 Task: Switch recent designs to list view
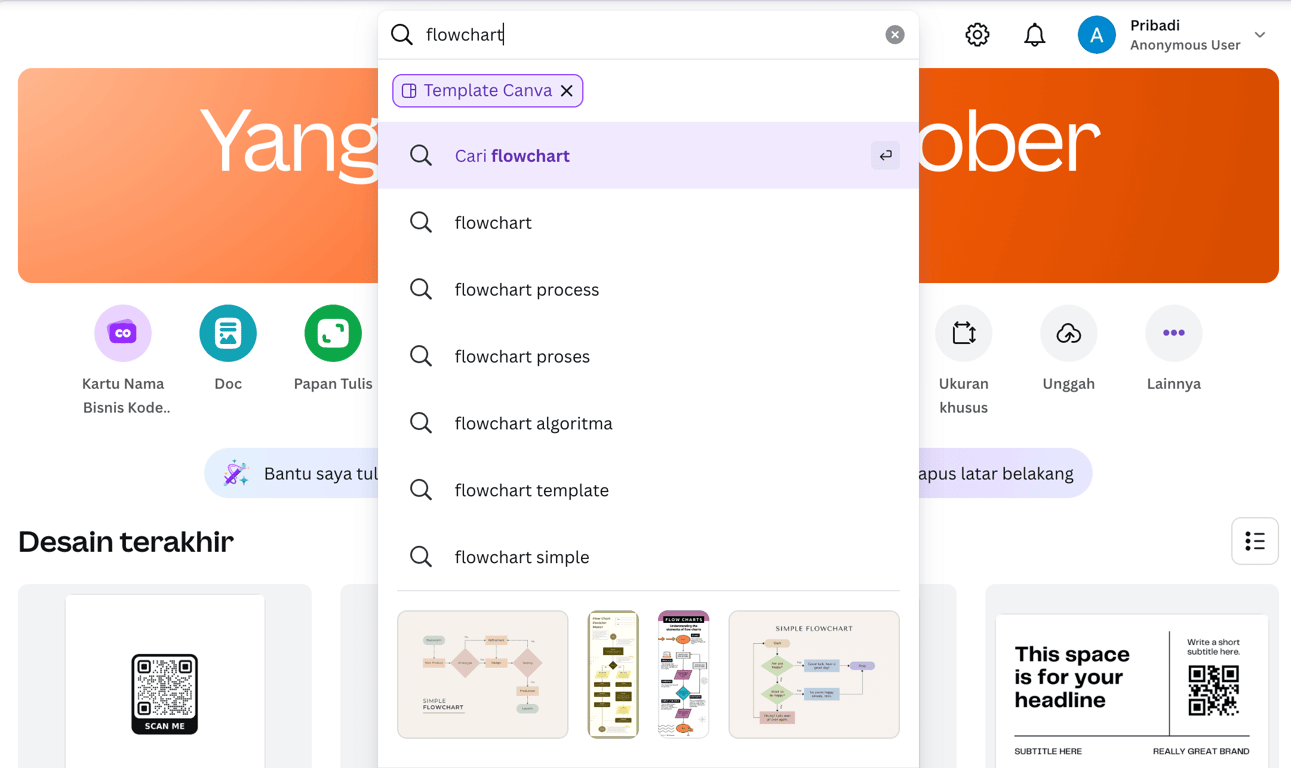(x=1254, y=541)
